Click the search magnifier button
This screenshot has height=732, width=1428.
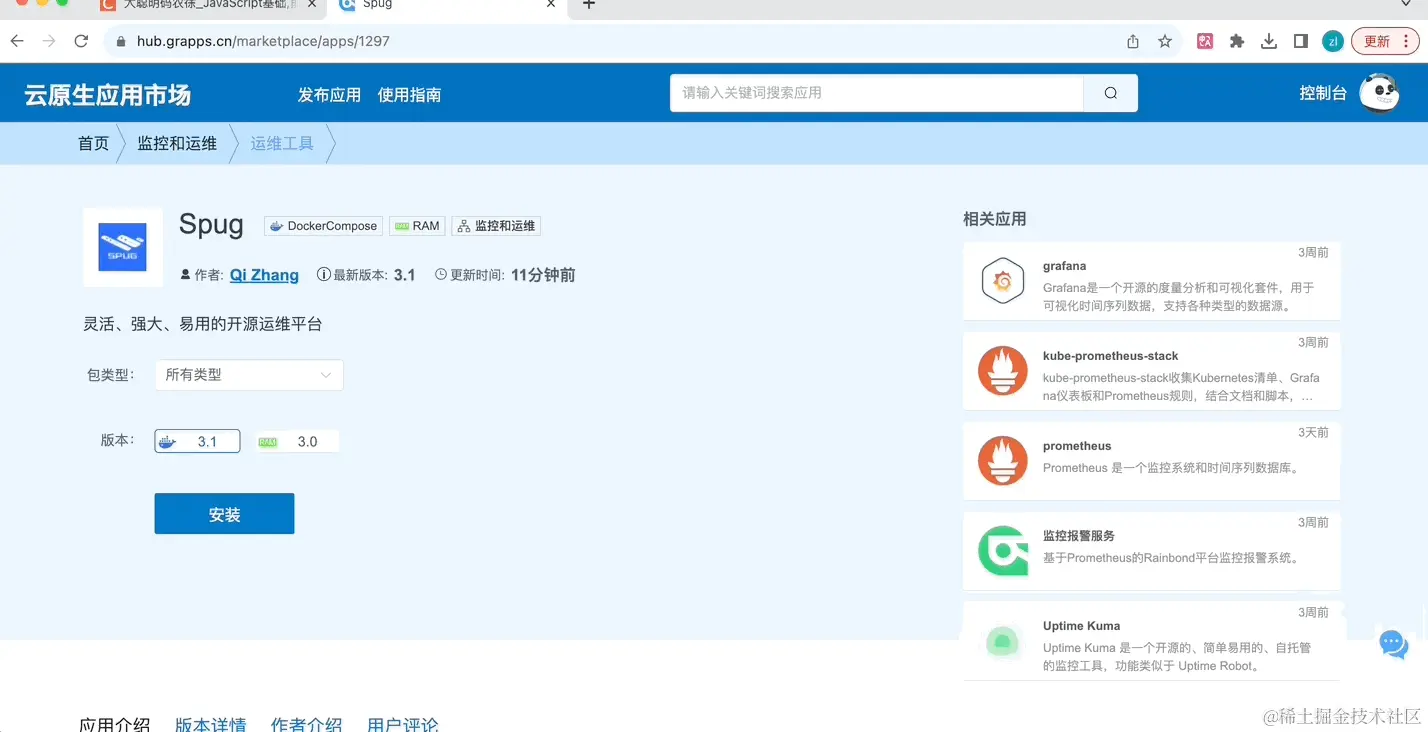(1111, 93)
